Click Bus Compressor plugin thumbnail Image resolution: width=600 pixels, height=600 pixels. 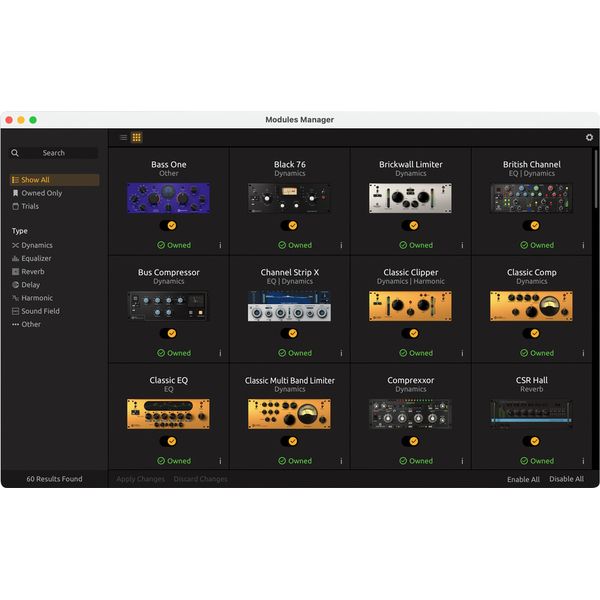tap(168, 306)
